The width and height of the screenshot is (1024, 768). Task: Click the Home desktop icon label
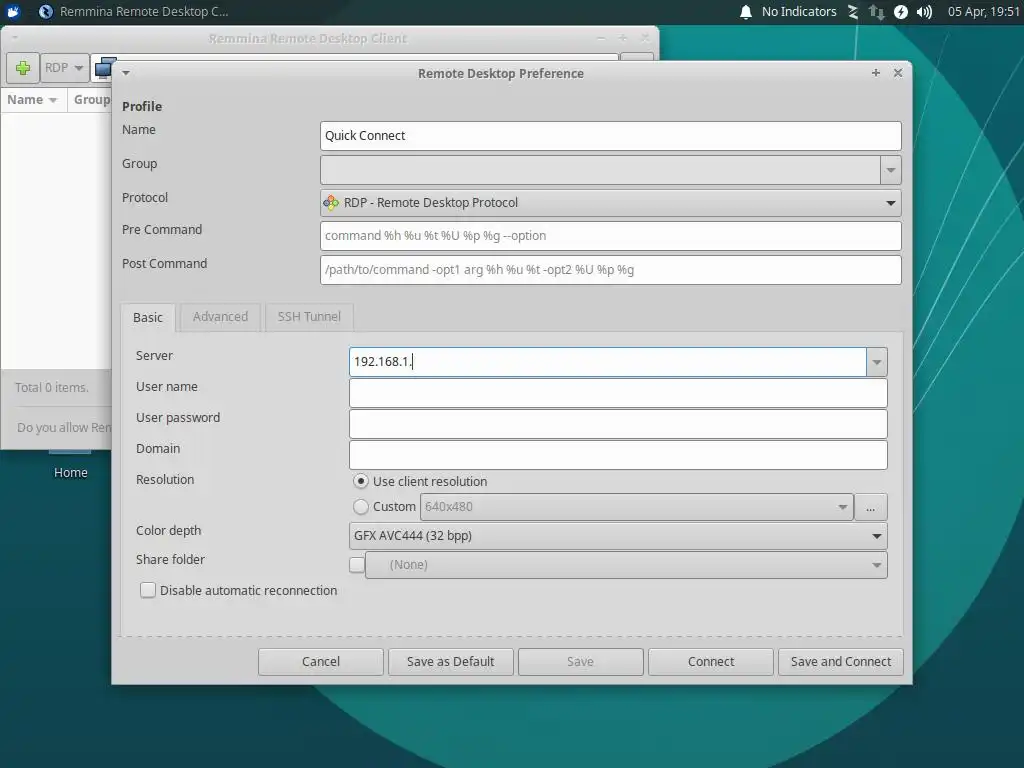(x=71, y=472)
